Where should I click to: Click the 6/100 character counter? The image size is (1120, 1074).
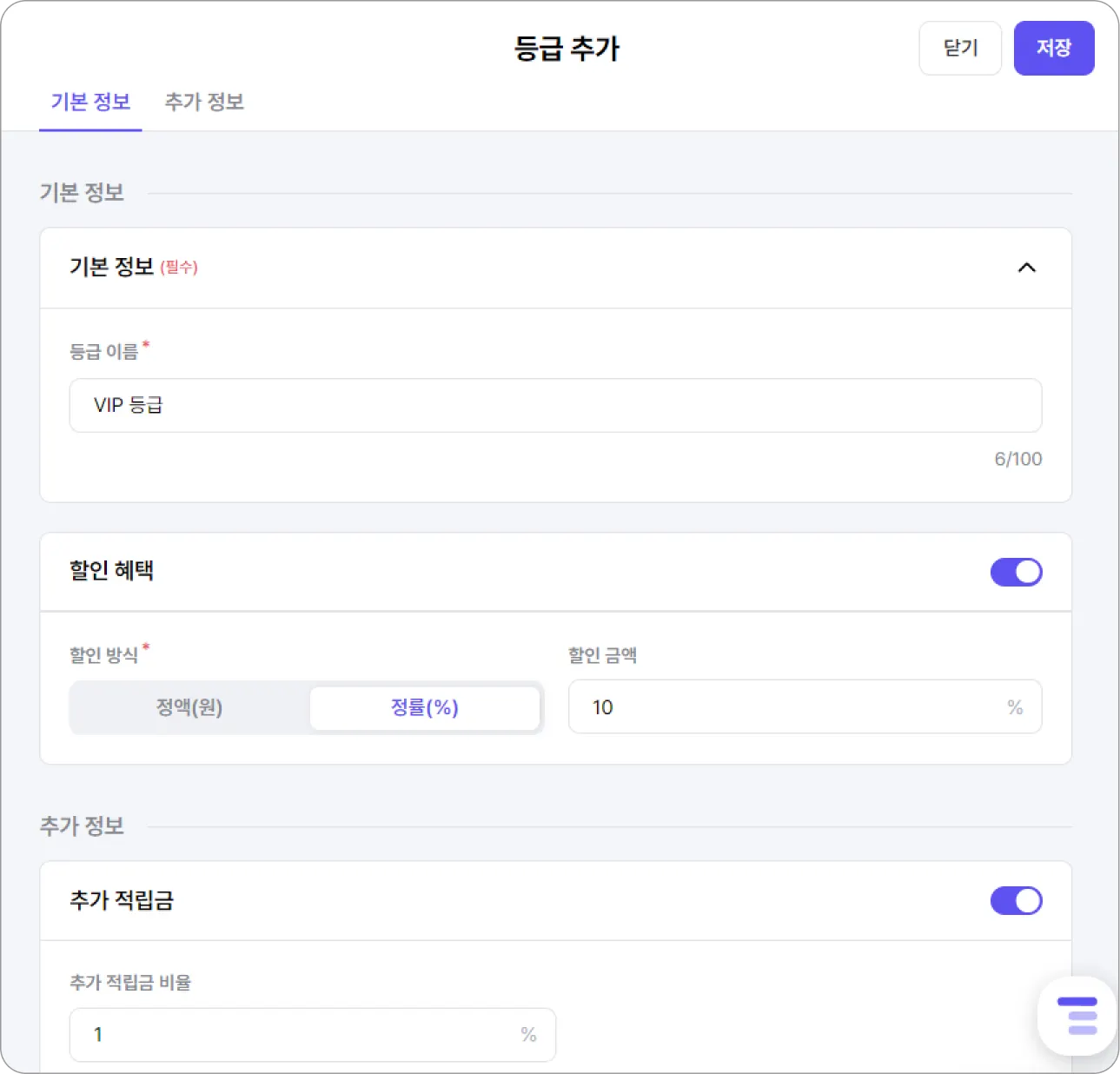click(1017, 459)
